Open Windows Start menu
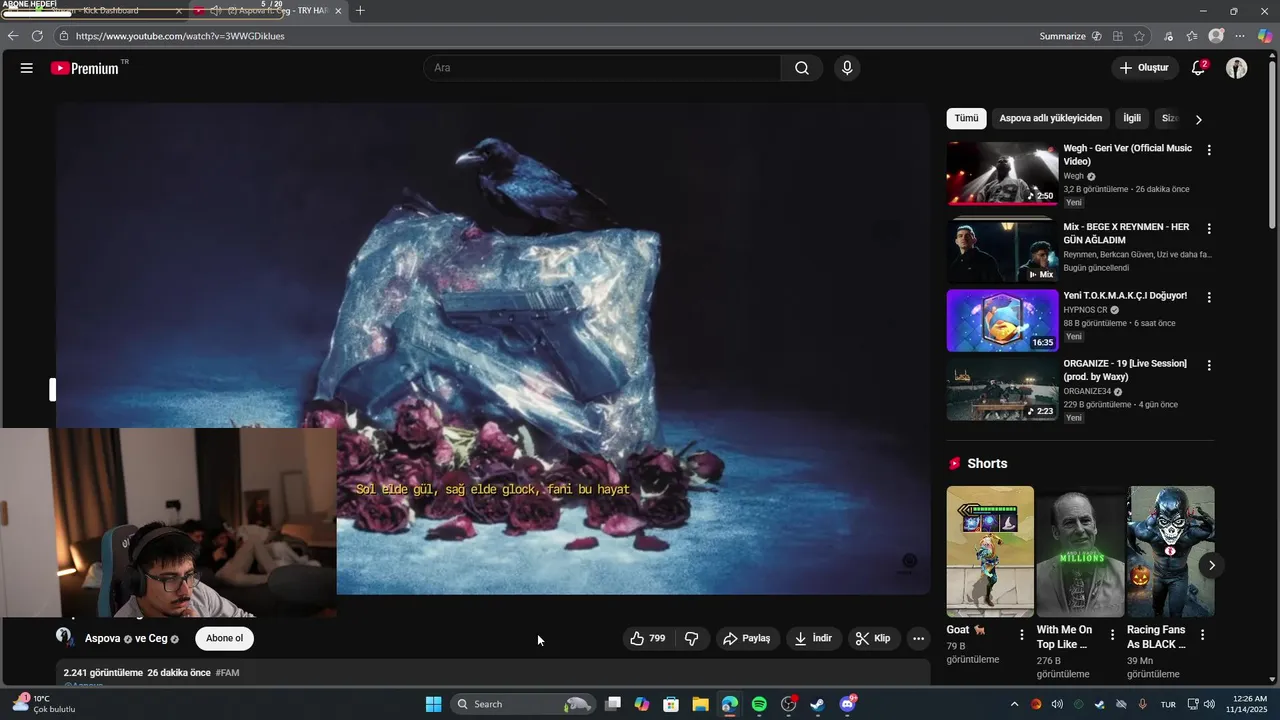1280x720 pixels. (x=433, y=704)
